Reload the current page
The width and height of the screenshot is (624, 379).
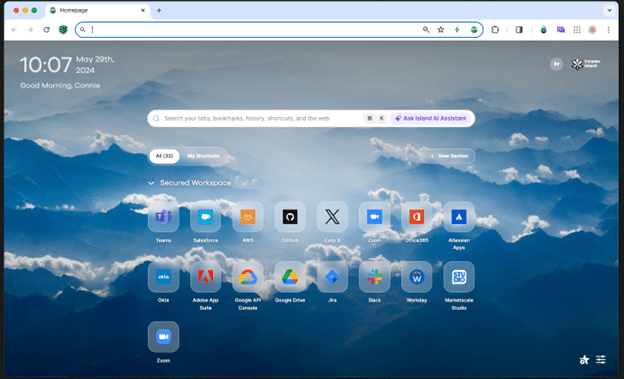tap(46, 29)
